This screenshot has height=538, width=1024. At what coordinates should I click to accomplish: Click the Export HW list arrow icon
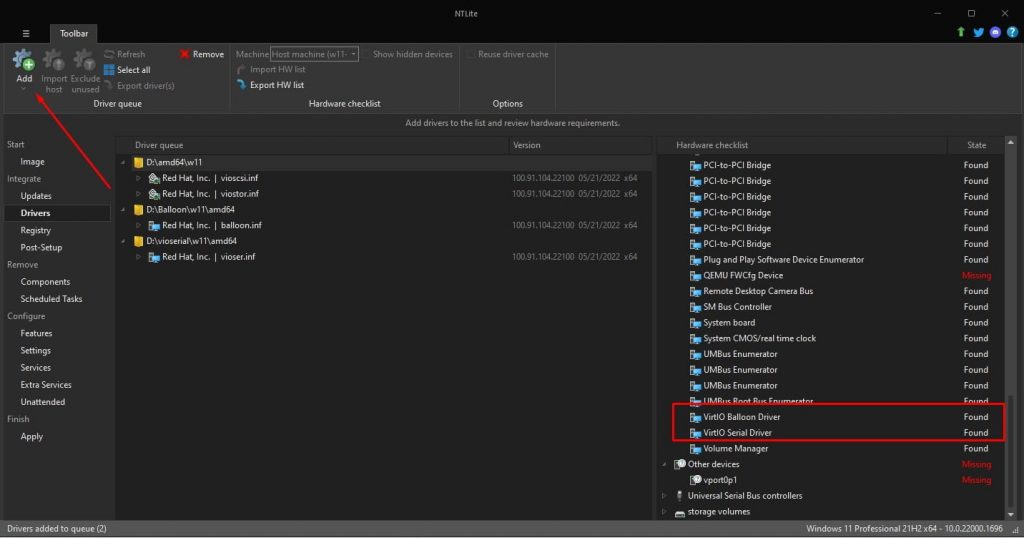coord(241,85)
